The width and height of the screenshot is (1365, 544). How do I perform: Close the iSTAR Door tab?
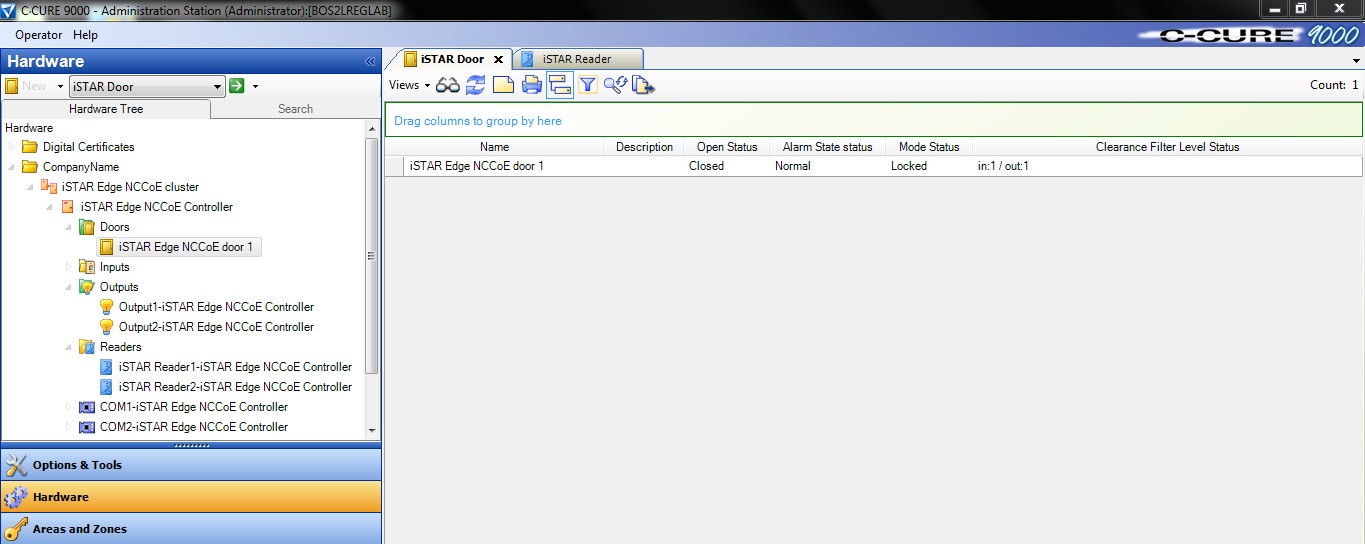click(x=498, y=59)
